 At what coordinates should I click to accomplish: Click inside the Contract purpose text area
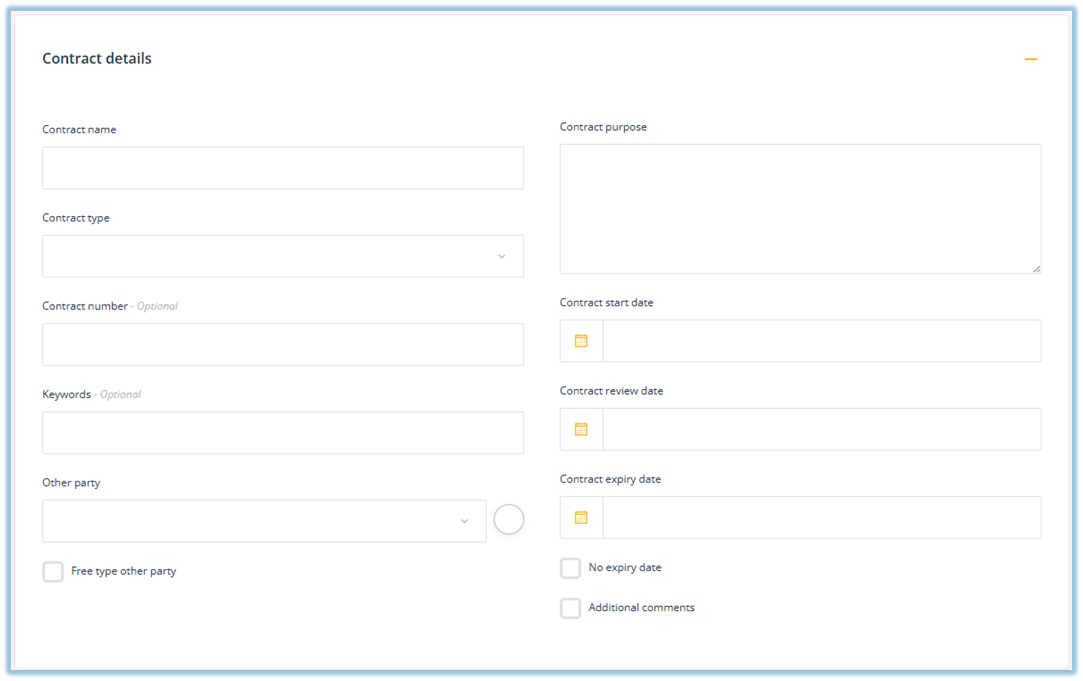800,208
